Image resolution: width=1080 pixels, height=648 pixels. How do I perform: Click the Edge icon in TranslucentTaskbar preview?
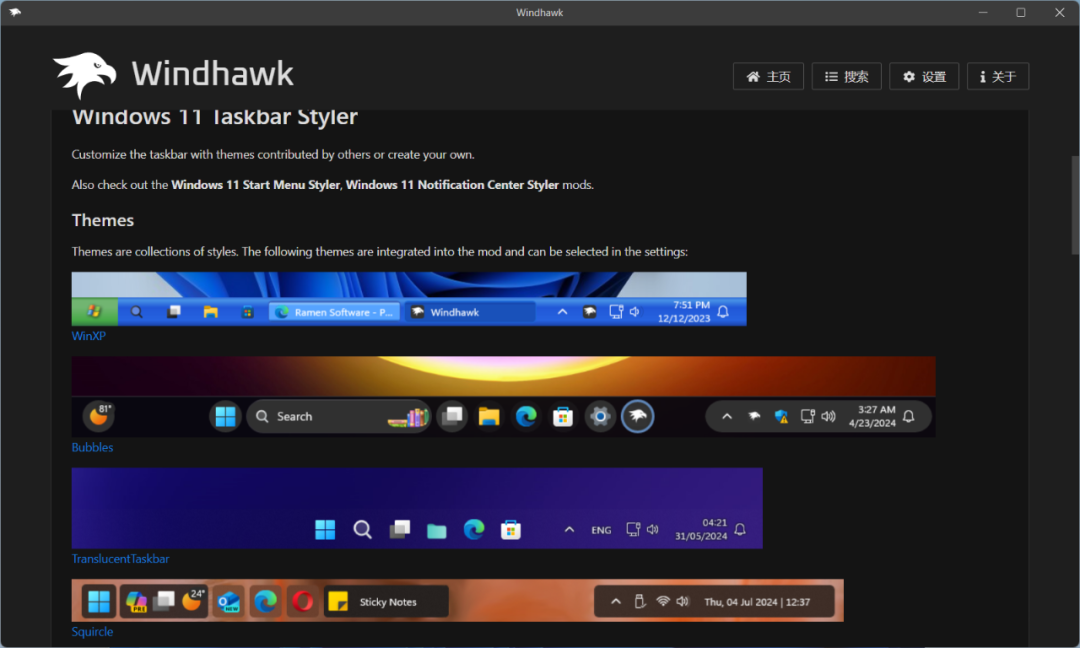[474, 530]
